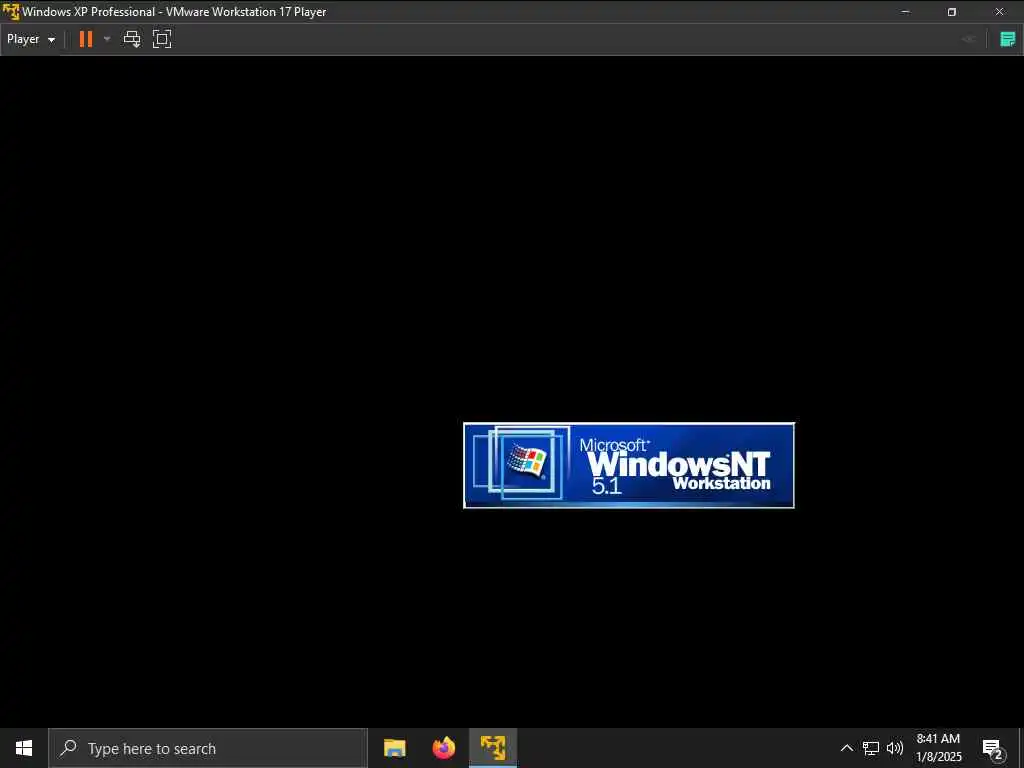Minimize the VMware Player window
This screenshot has width=1024, height=768.
(905, 12)
